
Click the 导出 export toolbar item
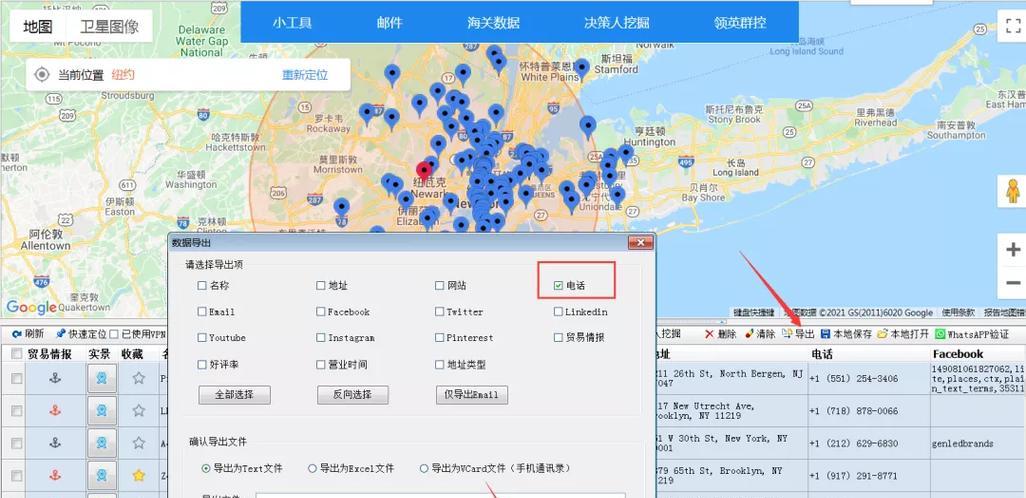click(798, 334)
